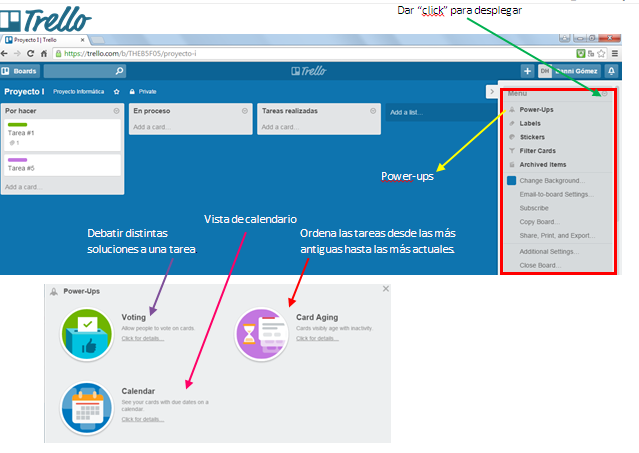
Task: Open Archived Items in the menu
Action: pyautogui.click(x=542, y=165)
